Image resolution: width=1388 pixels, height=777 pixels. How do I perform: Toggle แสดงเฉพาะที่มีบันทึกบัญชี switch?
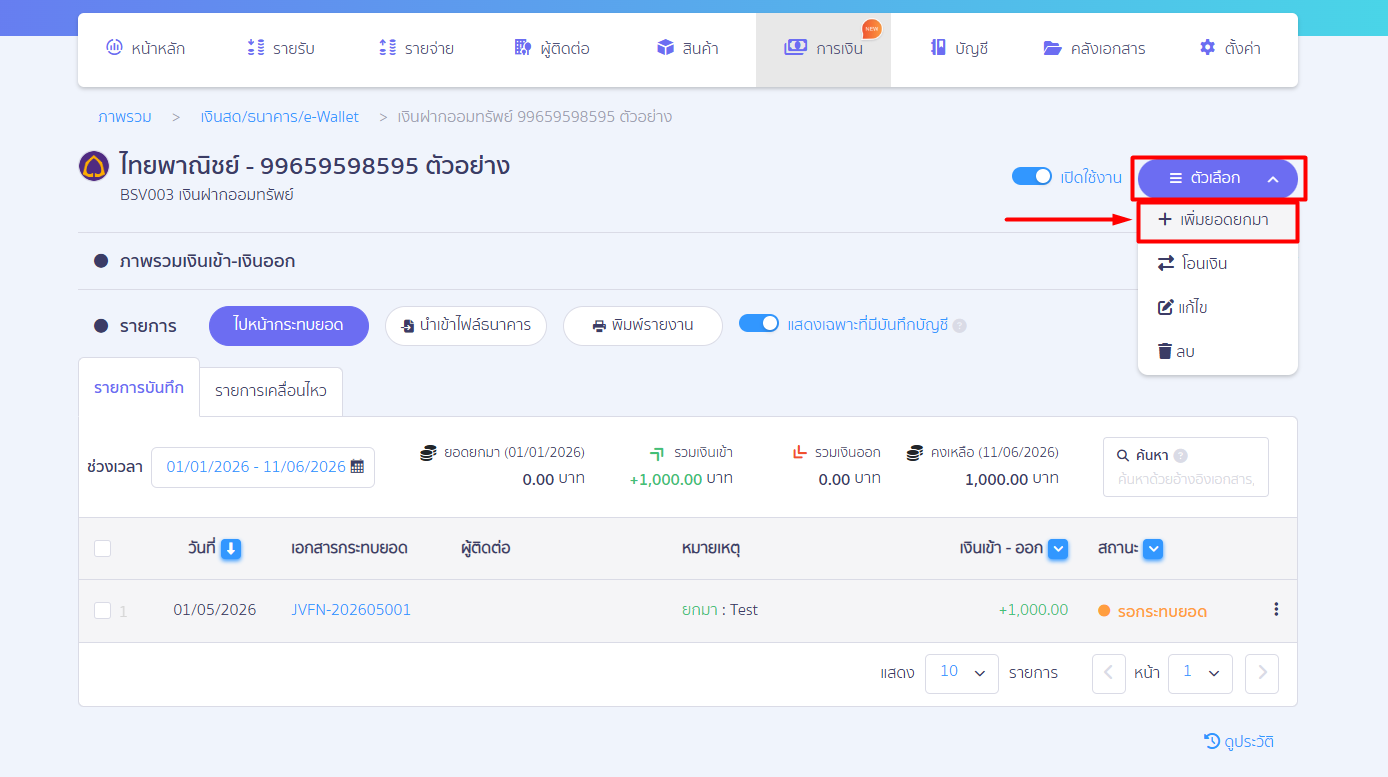(x=759, y=324)
